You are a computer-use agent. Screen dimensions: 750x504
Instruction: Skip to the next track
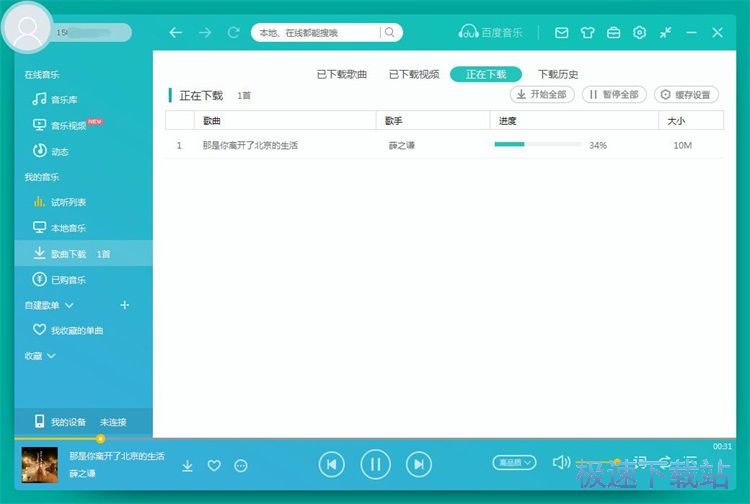[x=419, y=464]
